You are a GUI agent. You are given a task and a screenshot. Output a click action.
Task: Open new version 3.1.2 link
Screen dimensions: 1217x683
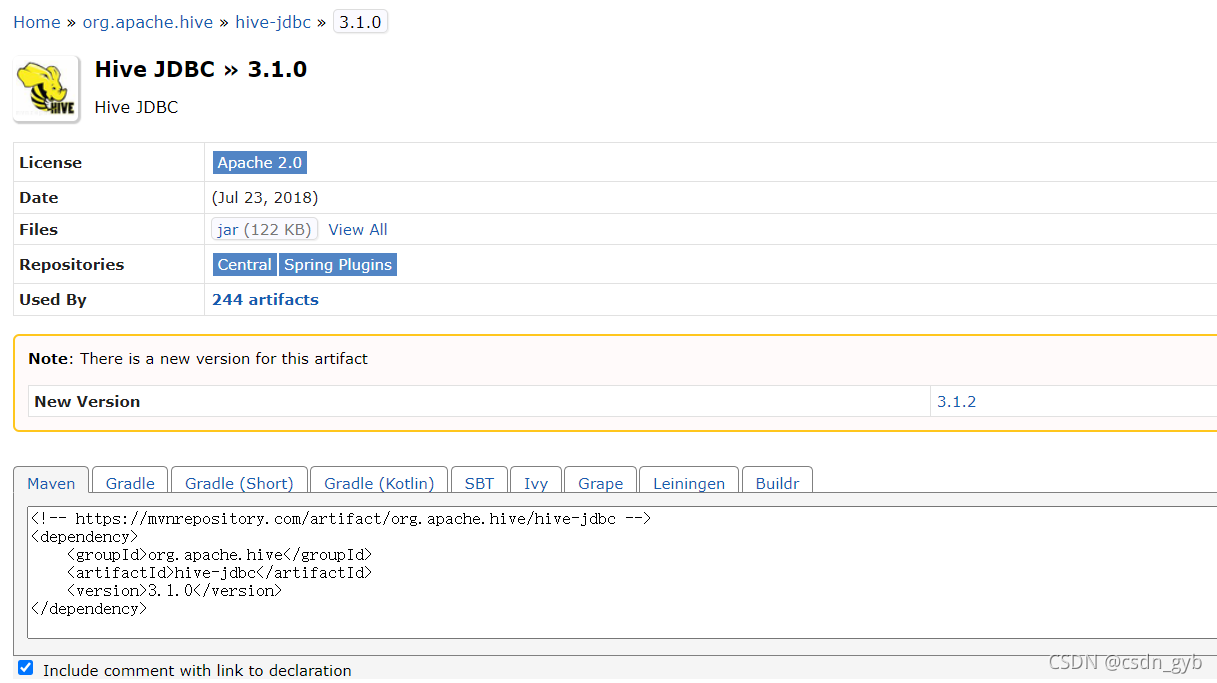pos(956,401)
